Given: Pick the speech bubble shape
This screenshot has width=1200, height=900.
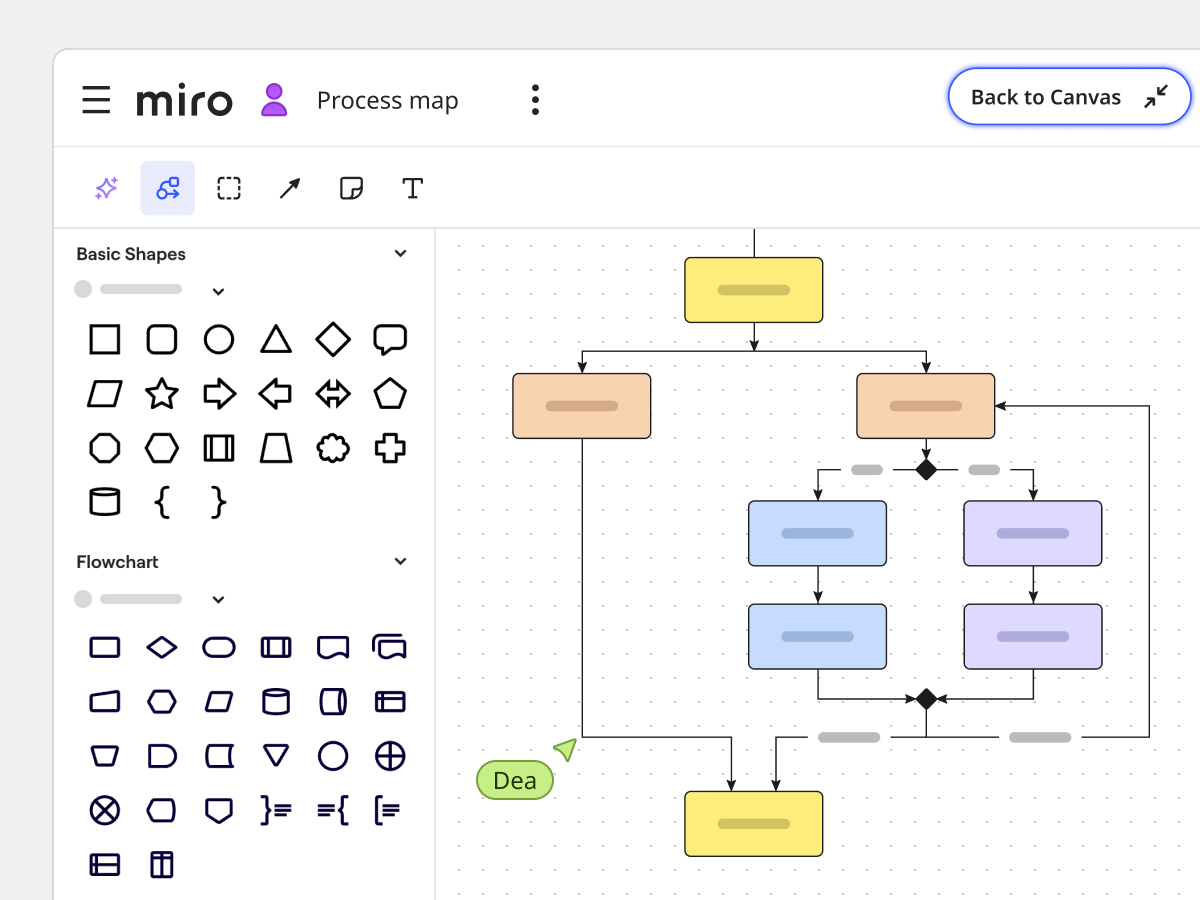Looking at the screenshot, I should coord(390,339).
